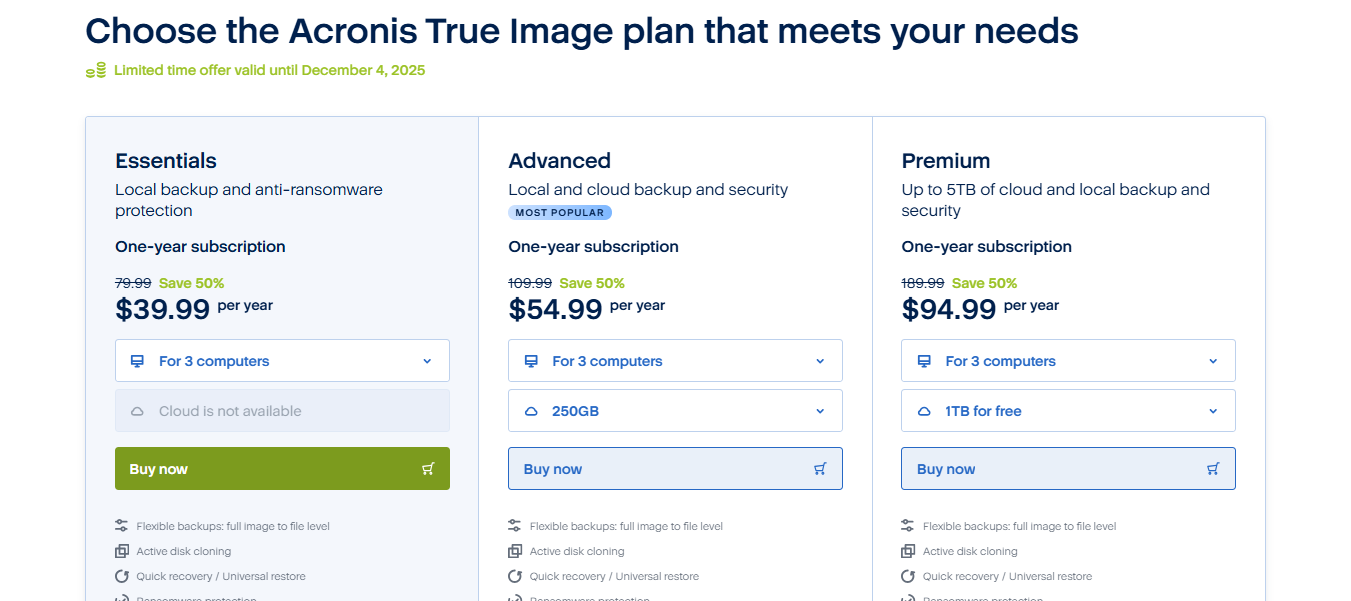This screenshot has height=601, width=1351.
Task: Click the cart icon in Essentials Buy now
Action: coord(428,469)
